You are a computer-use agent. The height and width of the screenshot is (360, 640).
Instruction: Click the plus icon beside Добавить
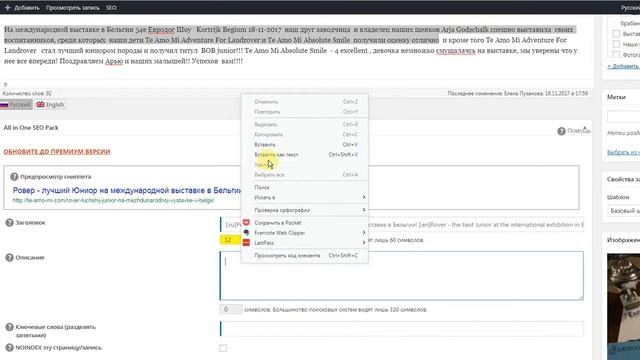7,7
